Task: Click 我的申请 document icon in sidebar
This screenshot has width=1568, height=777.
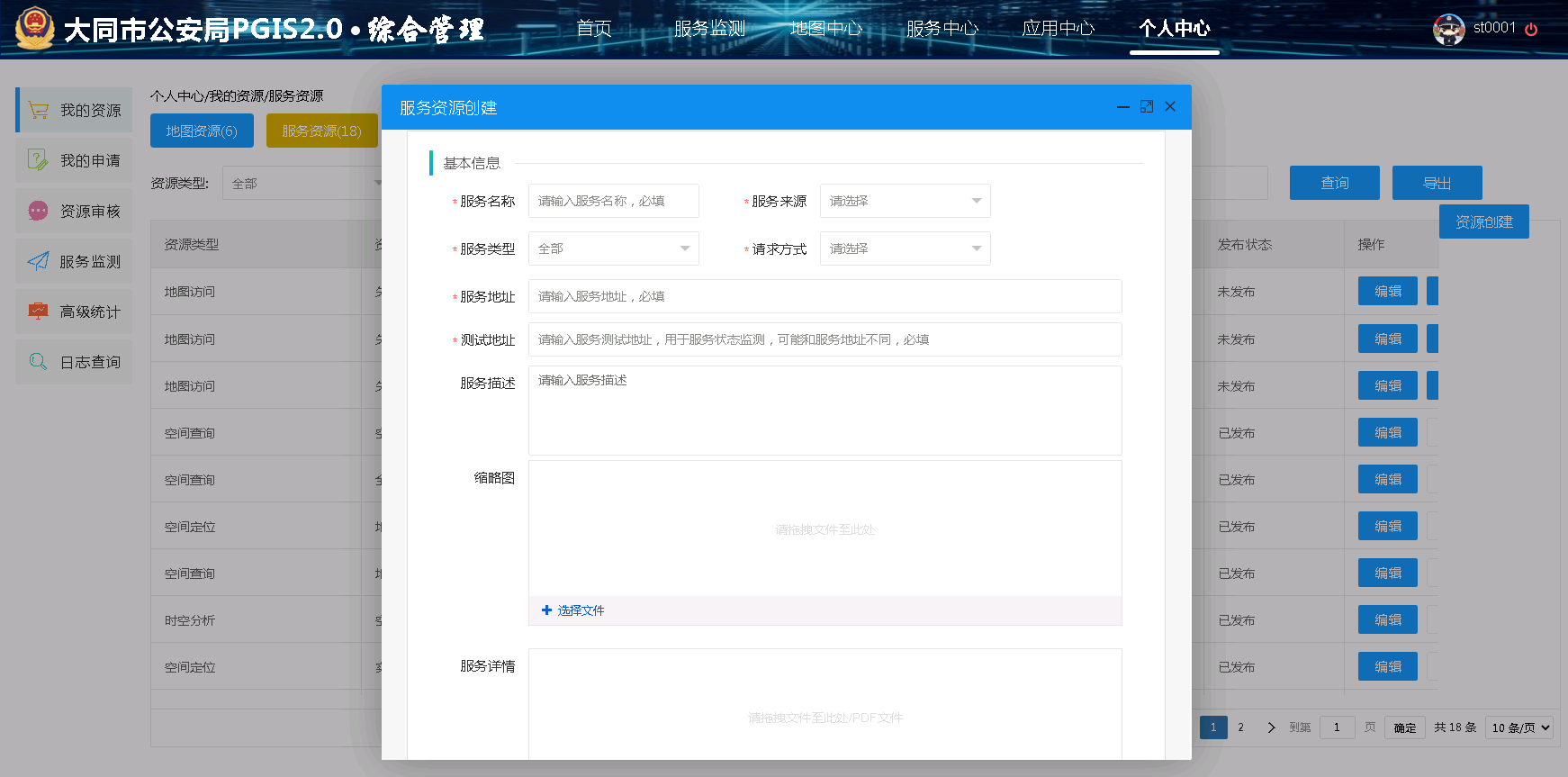Action: pos(38,160)
